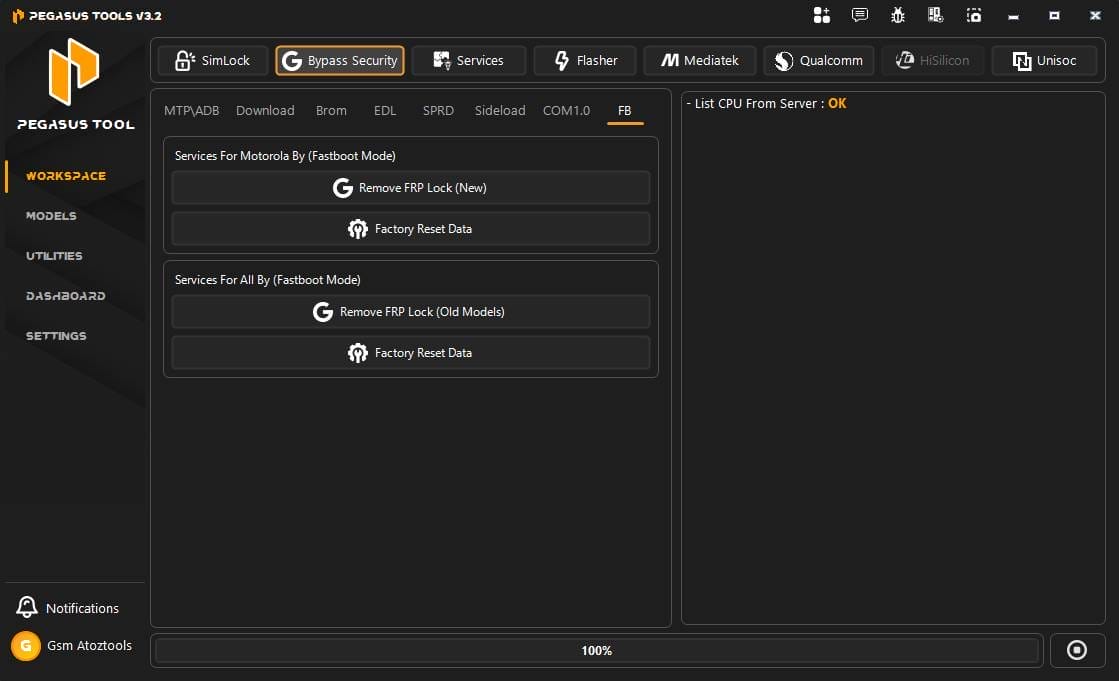Open the bug report icon in the title bar

click(x=897, y=15)
